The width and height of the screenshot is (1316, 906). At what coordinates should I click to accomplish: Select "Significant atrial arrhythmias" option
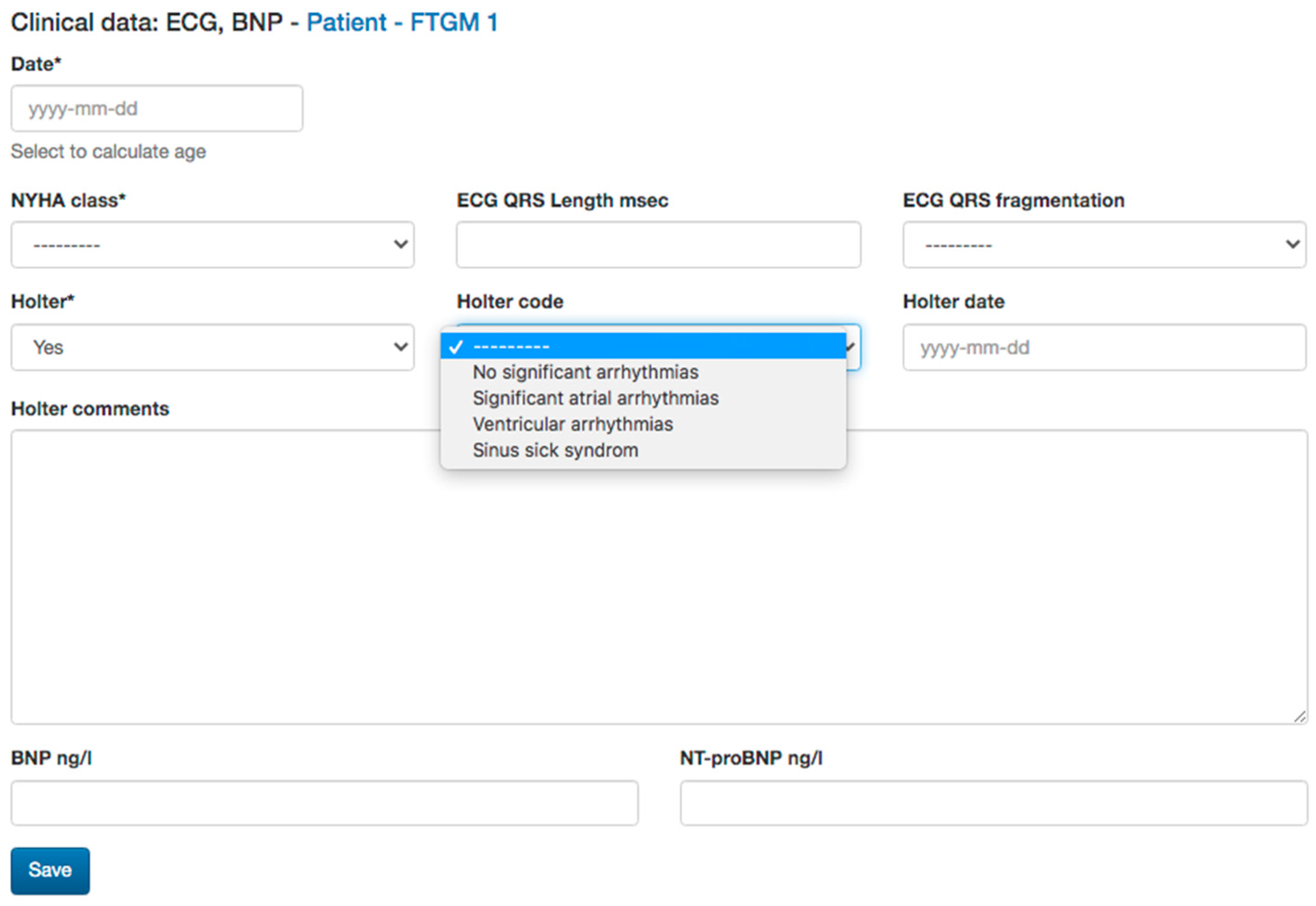pos(595,398)
